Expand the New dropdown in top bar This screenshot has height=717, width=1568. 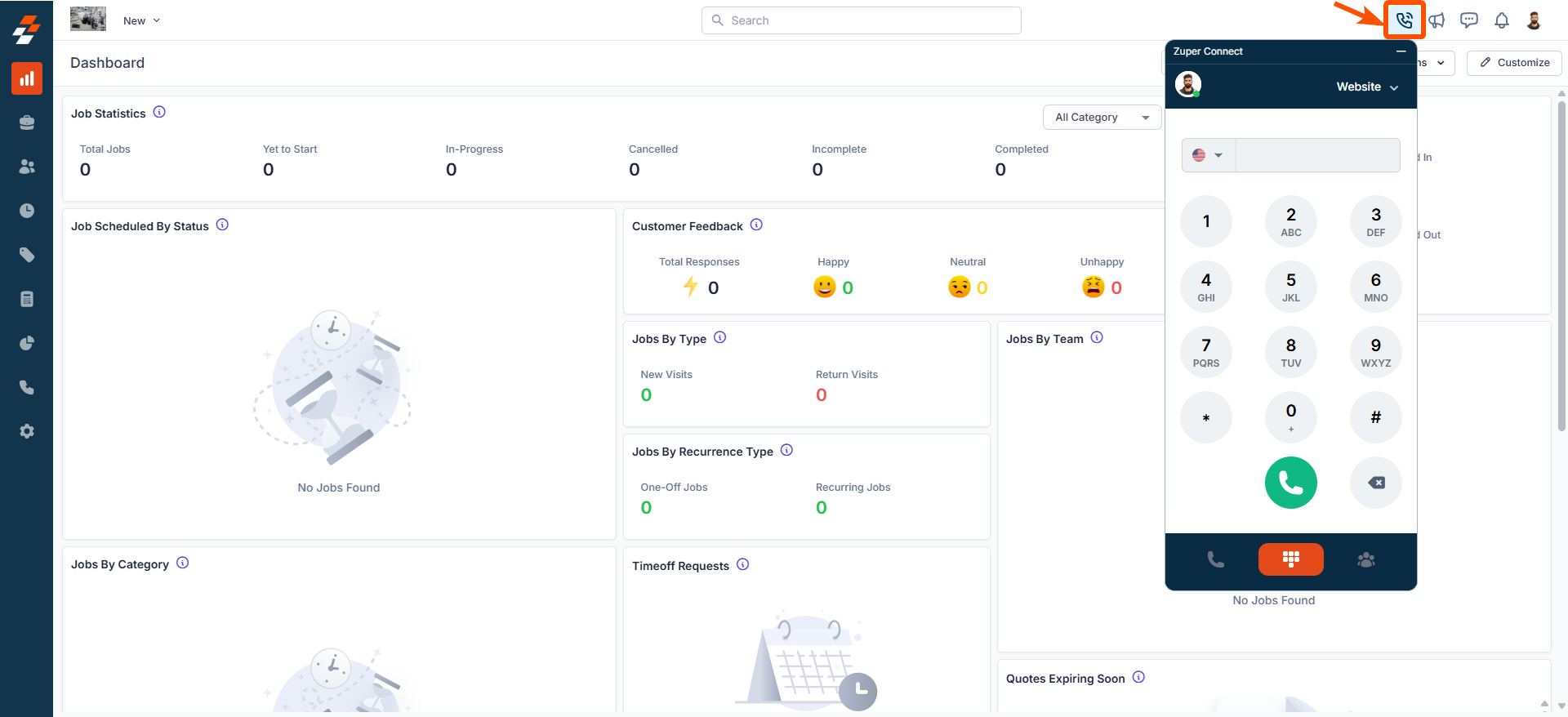142,20
